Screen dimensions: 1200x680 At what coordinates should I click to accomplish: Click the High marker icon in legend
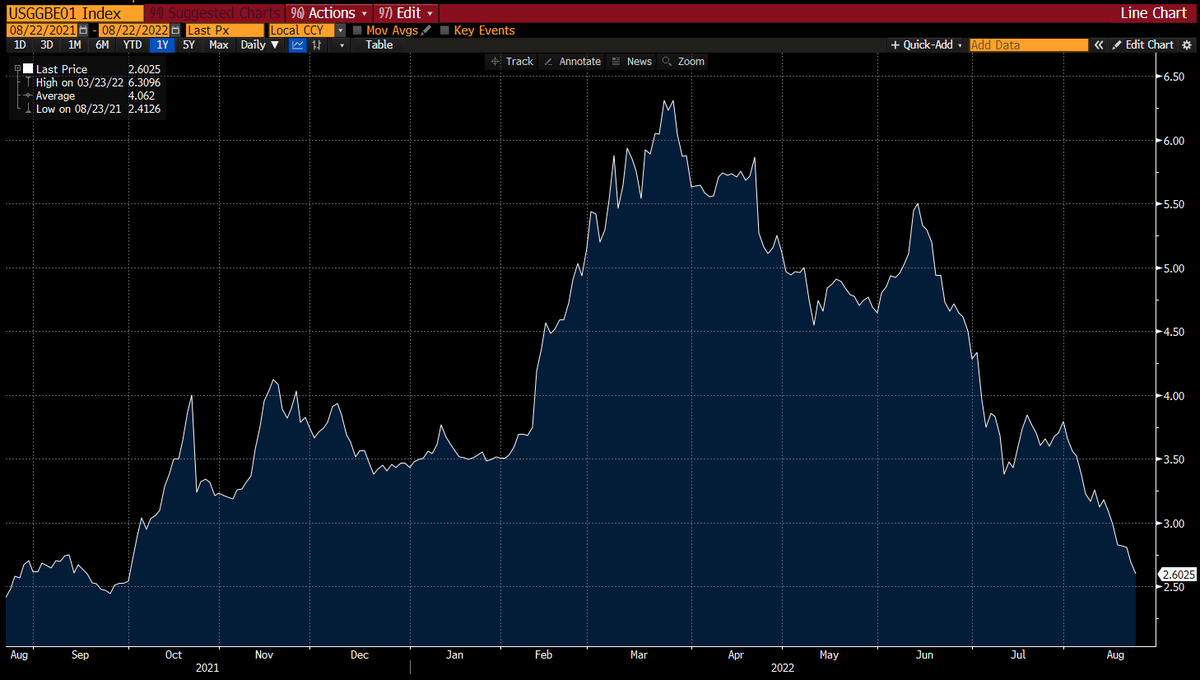tap(27, 82)
